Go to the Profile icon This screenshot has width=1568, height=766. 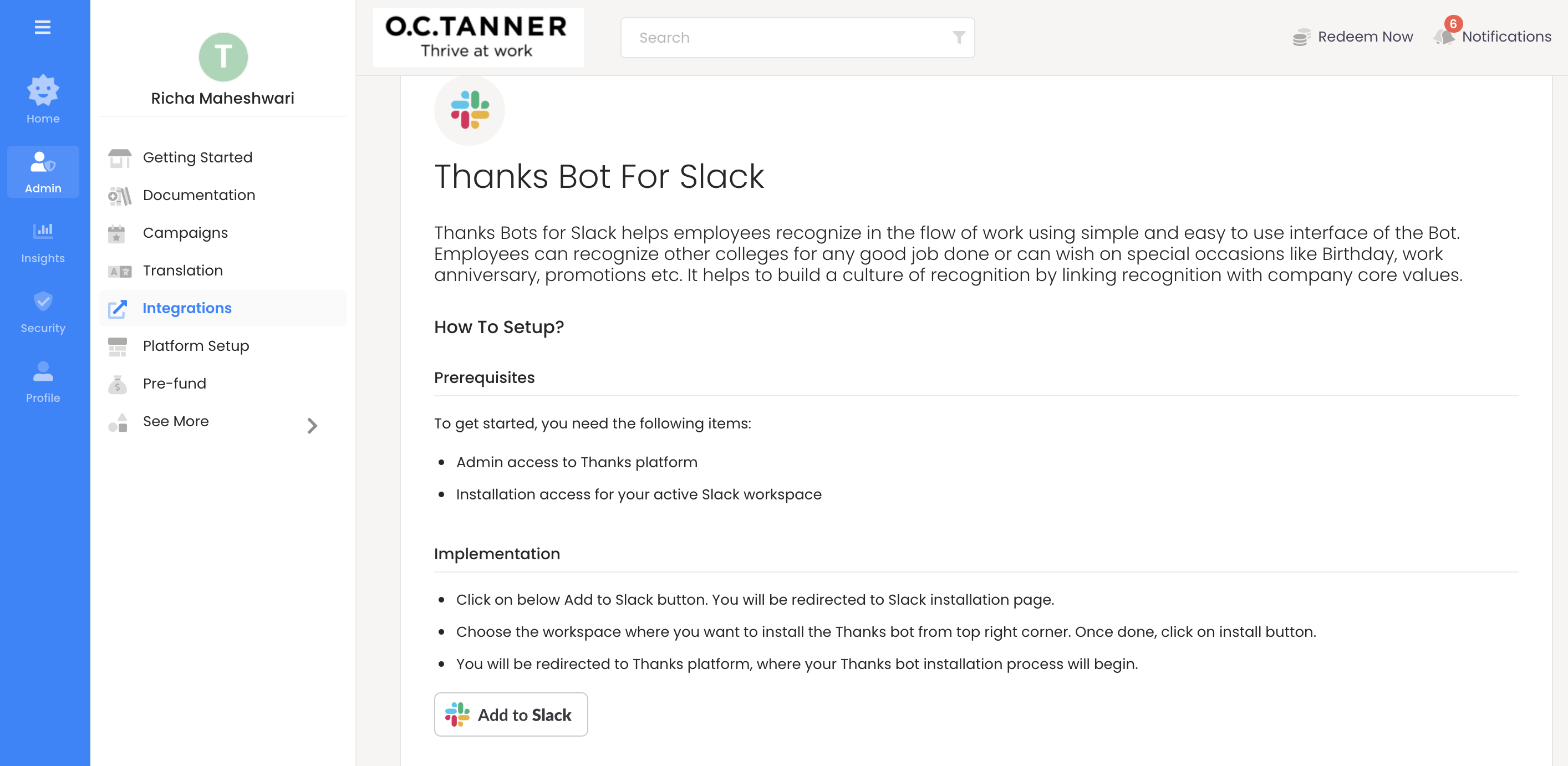(43, 371)
